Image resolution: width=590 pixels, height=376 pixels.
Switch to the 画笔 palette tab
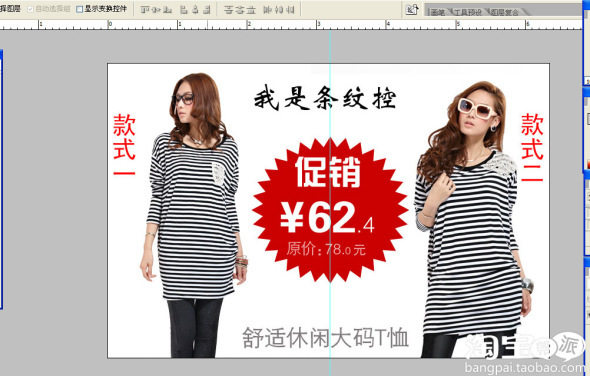point(437,12)
